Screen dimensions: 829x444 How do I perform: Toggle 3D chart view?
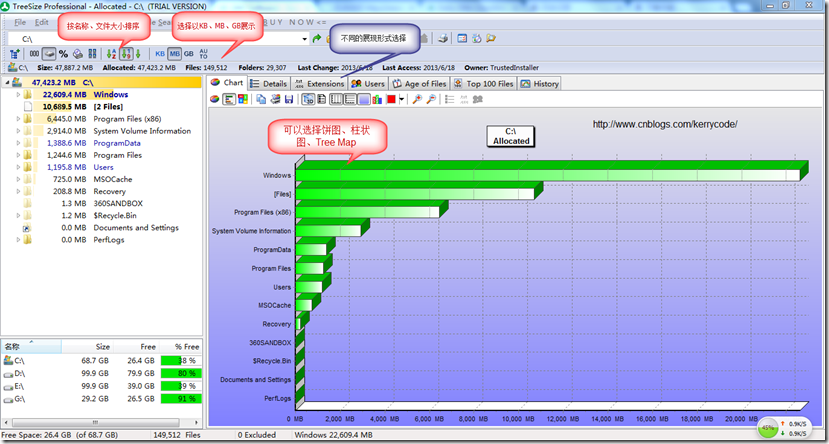coord(308,99)
